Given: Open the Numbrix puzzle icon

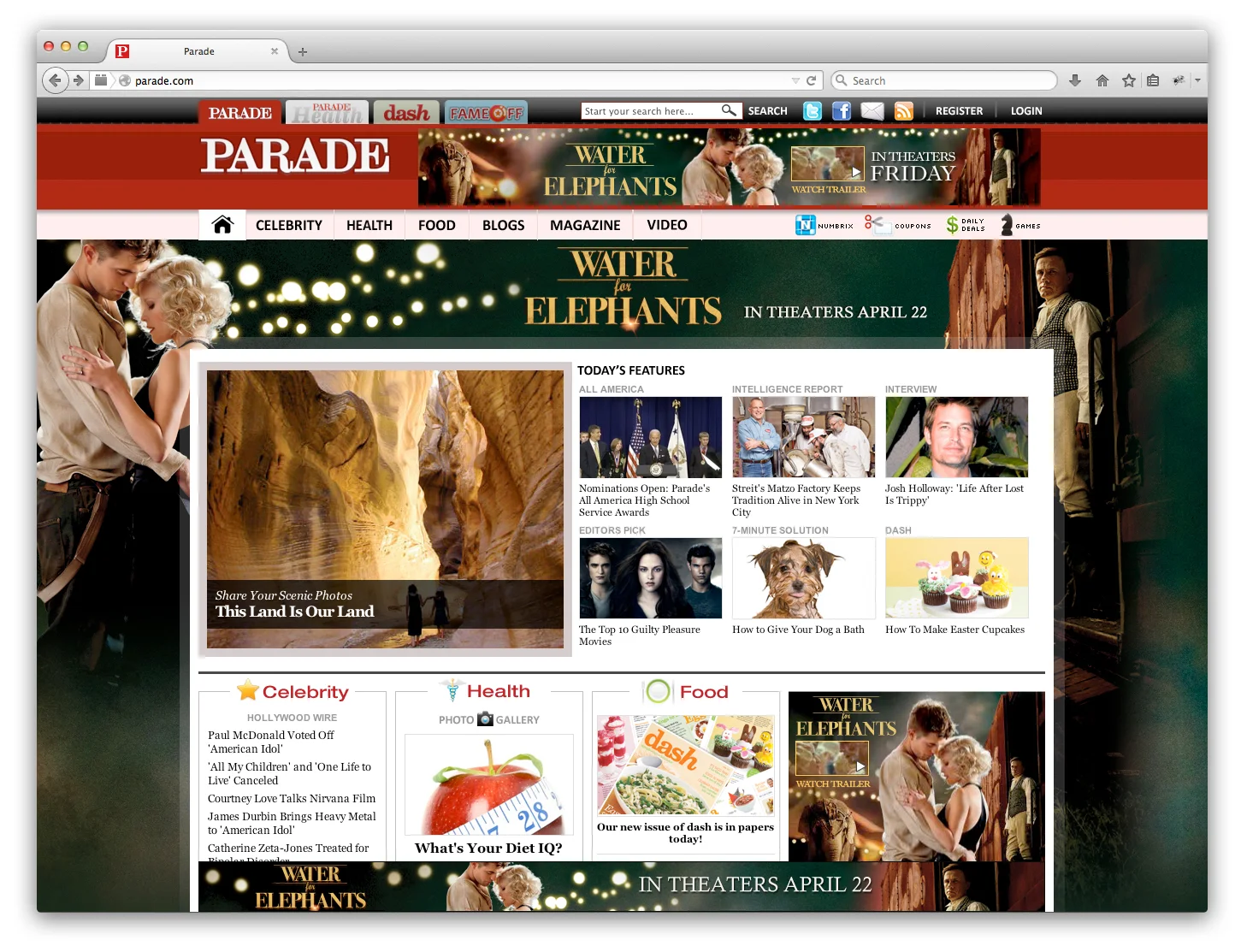Looking at the screenshot, I should [x=805, y=224].
